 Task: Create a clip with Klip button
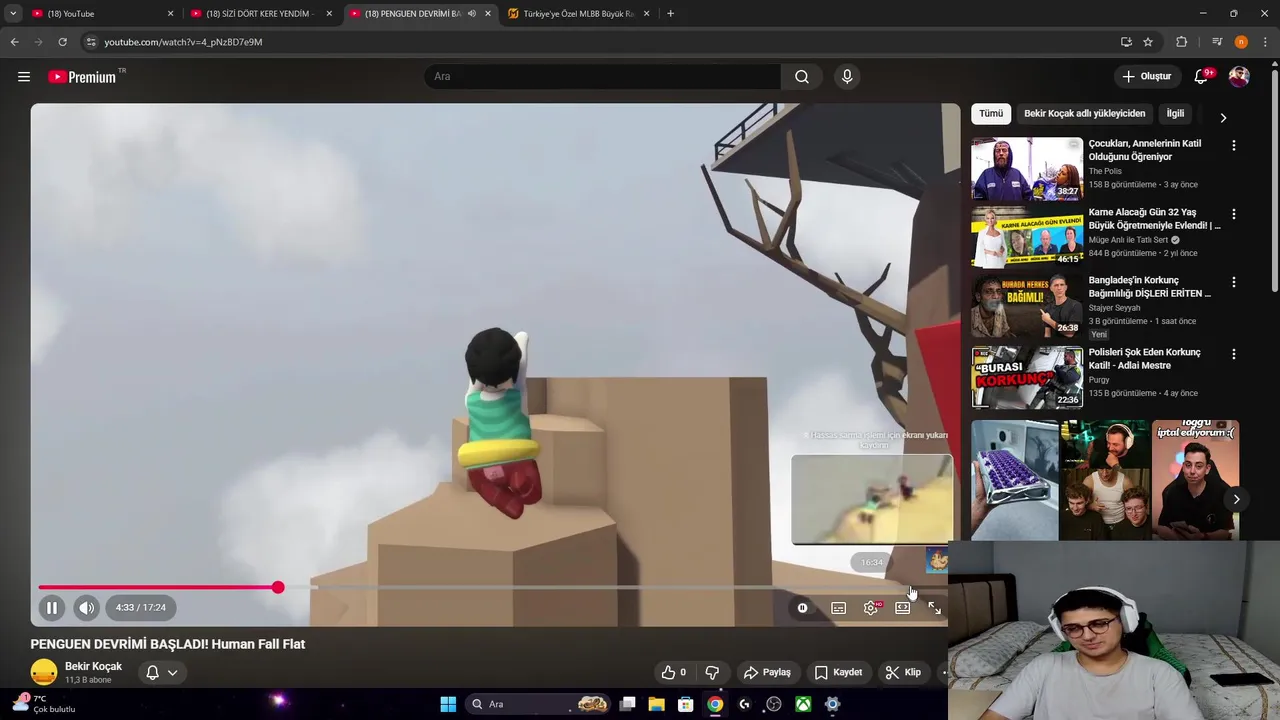pyautogui.click(x=903, y=672)
